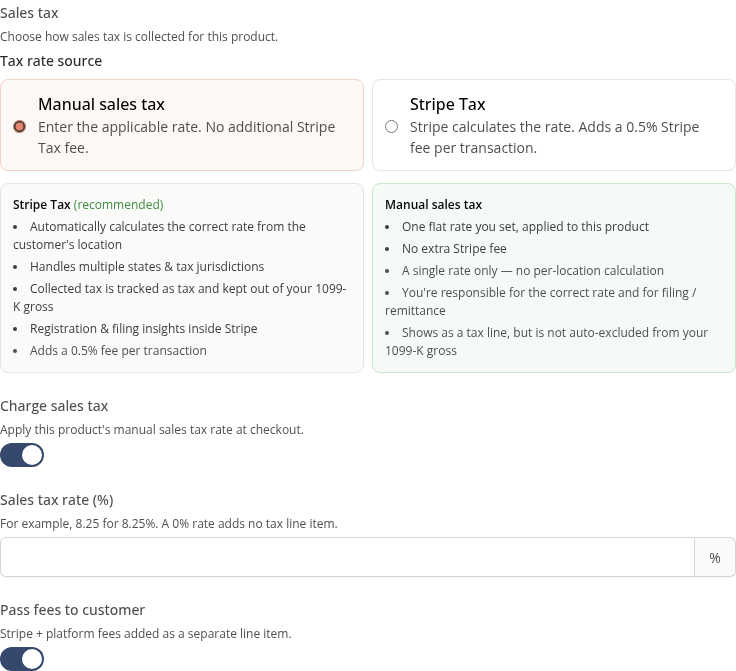The image size is (736, 671).
Task: Click 'No extra Stripe fee' bullet
Action: pyautogui.click(x=454, y=249)
